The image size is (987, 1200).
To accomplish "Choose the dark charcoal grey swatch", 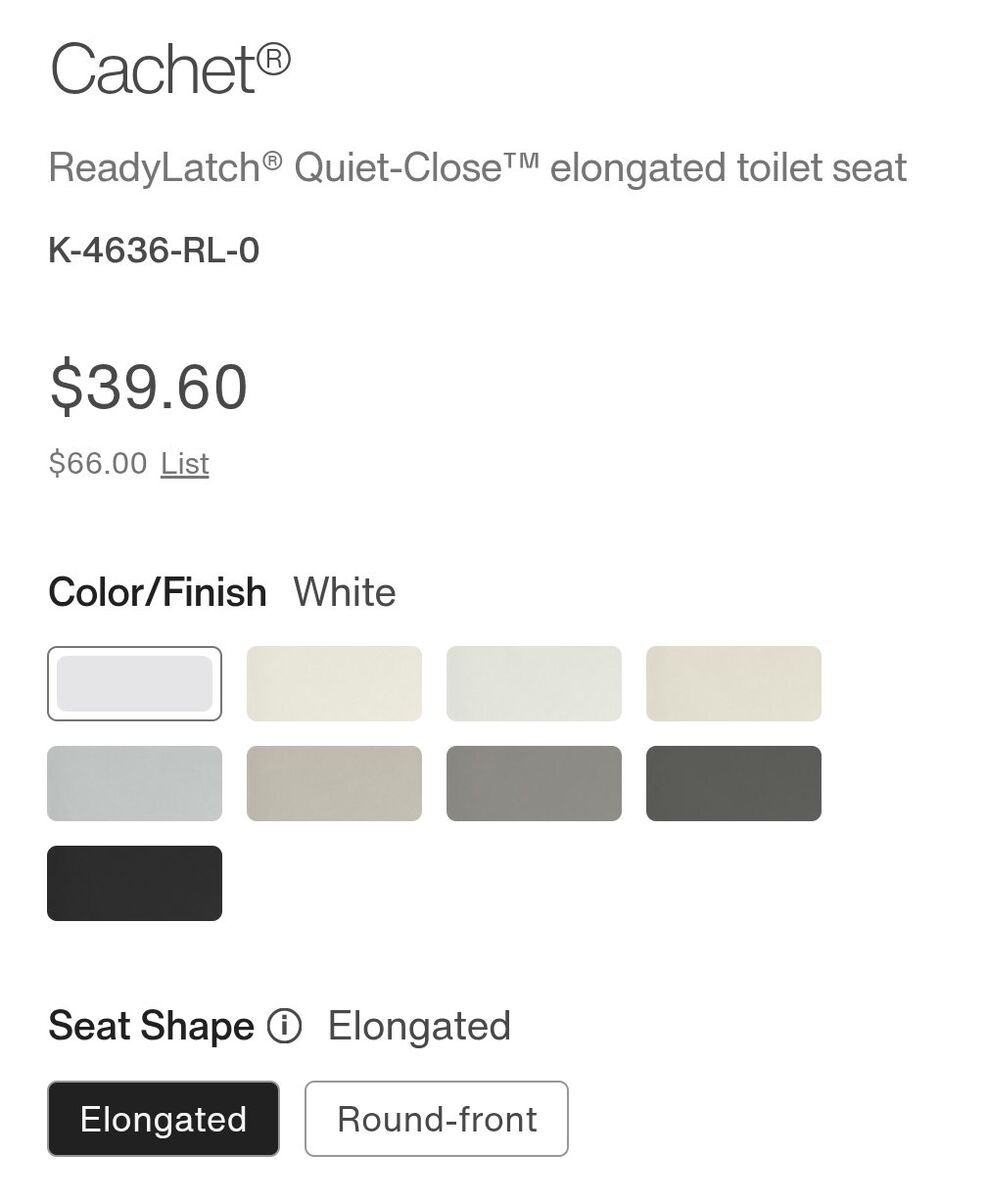I will [733, 784].
